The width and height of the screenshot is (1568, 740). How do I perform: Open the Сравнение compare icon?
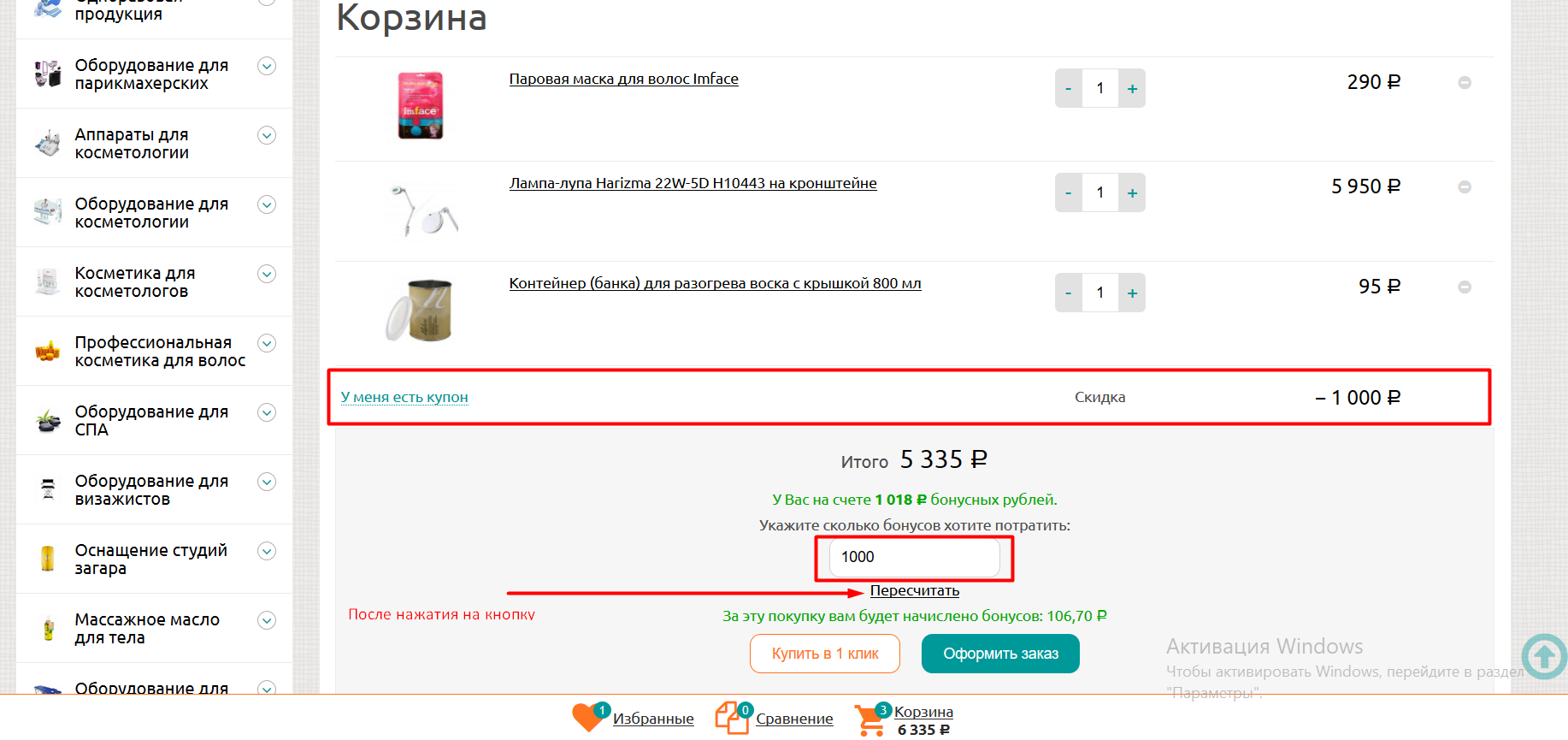click(x=733, y=717)
